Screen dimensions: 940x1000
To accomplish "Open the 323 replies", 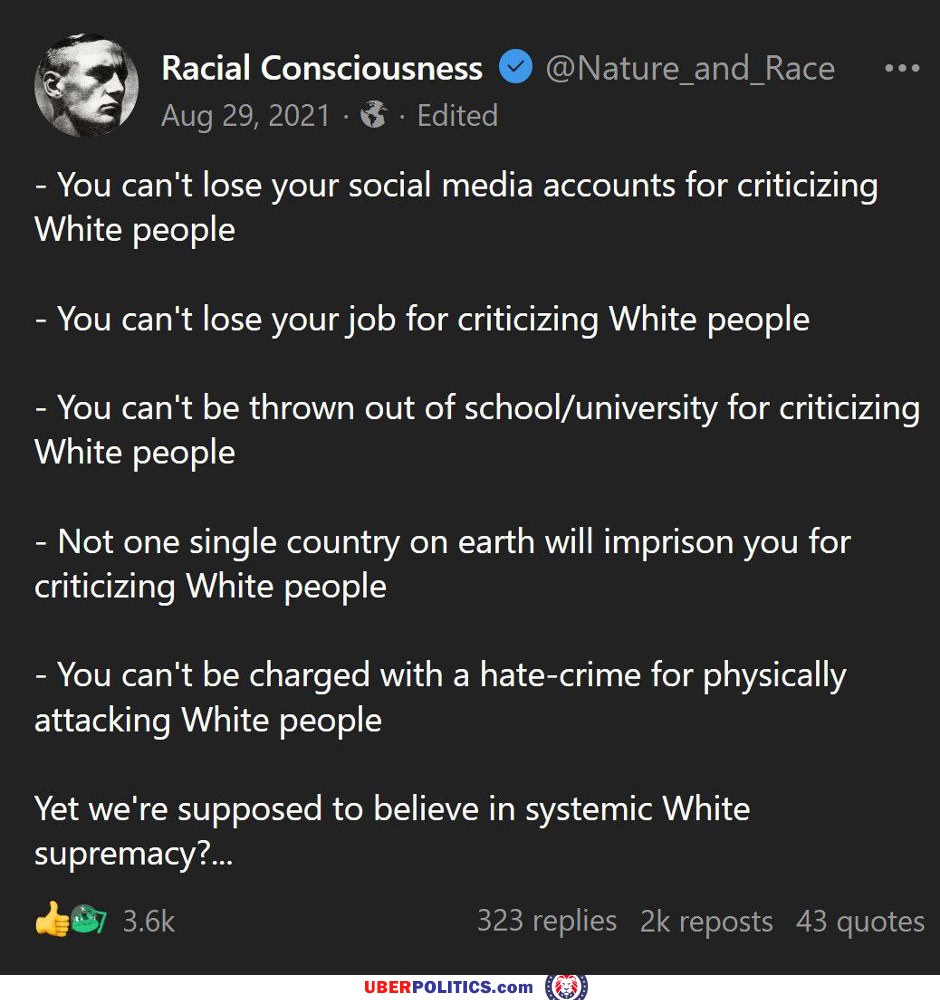I will (x=546, y=921).
